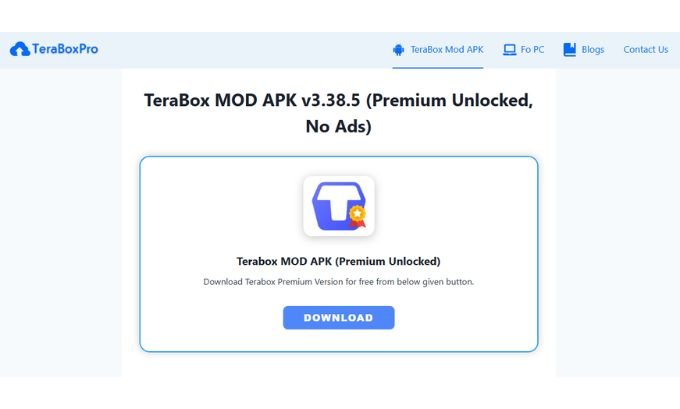Click the laptop icon beside Fo PC
Viewport: 680px width, 409px height.
point(510,49)
